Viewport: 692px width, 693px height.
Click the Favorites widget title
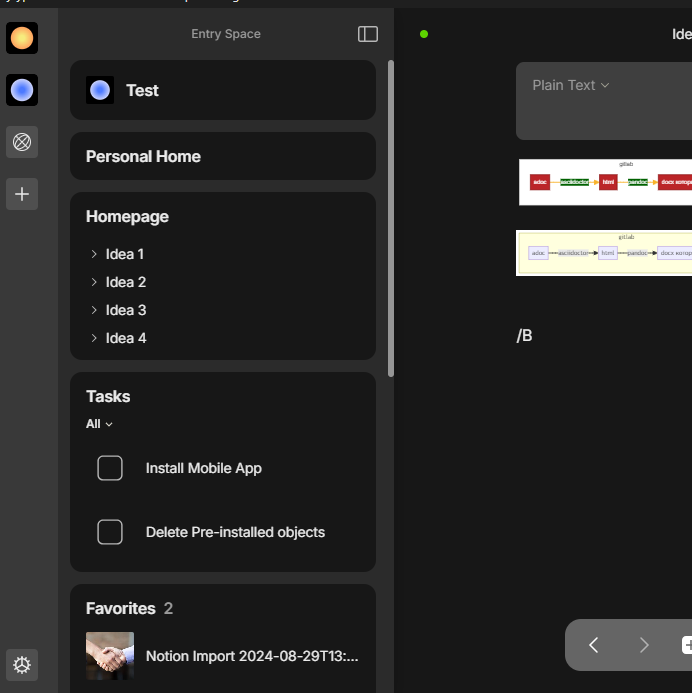coord(121,609)
